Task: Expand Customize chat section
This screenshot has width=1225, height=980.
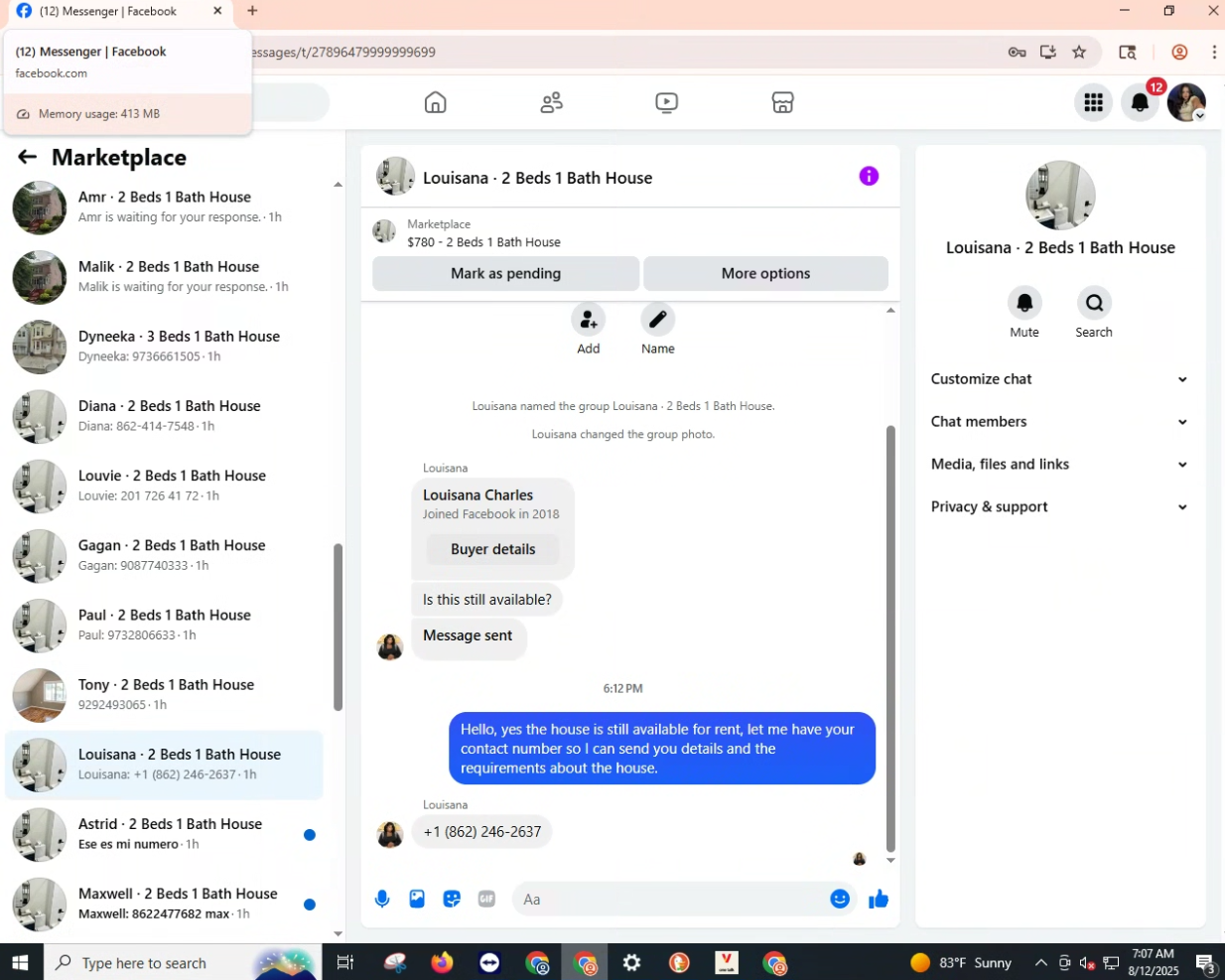Action: tap(1059, 379)
